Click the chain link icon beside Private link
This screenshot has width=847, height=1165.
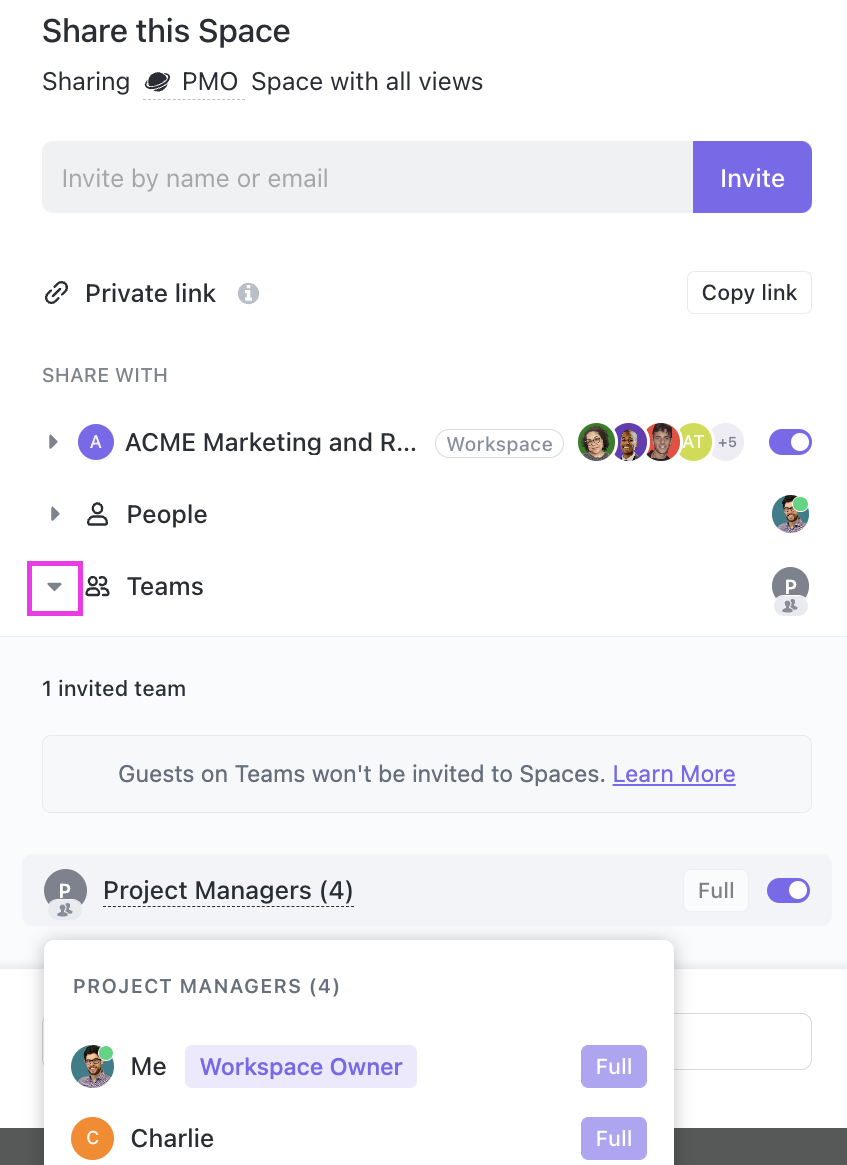56,293
